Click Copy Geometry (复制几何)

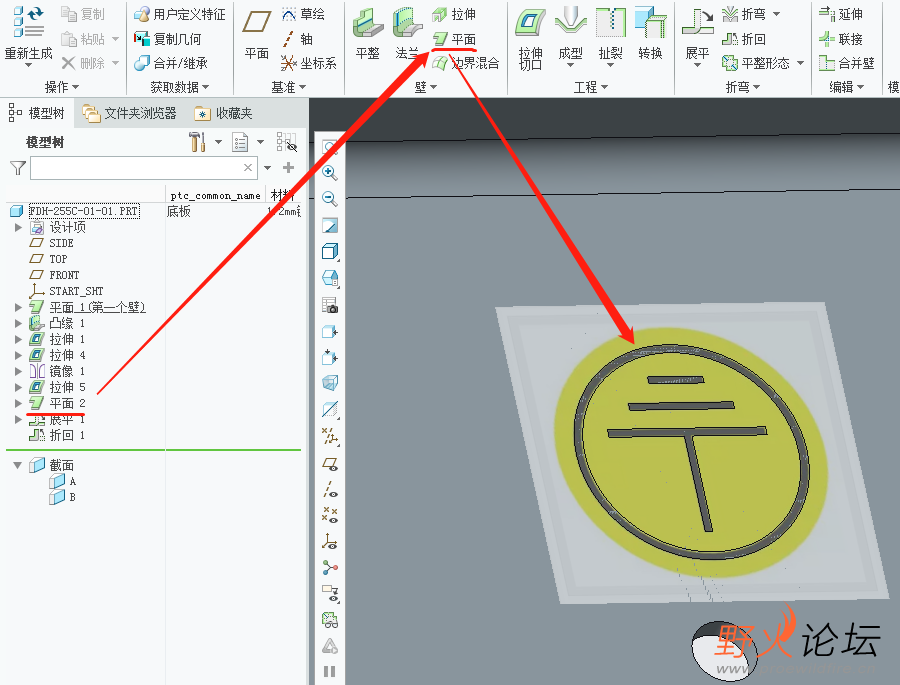coord(168,39)
